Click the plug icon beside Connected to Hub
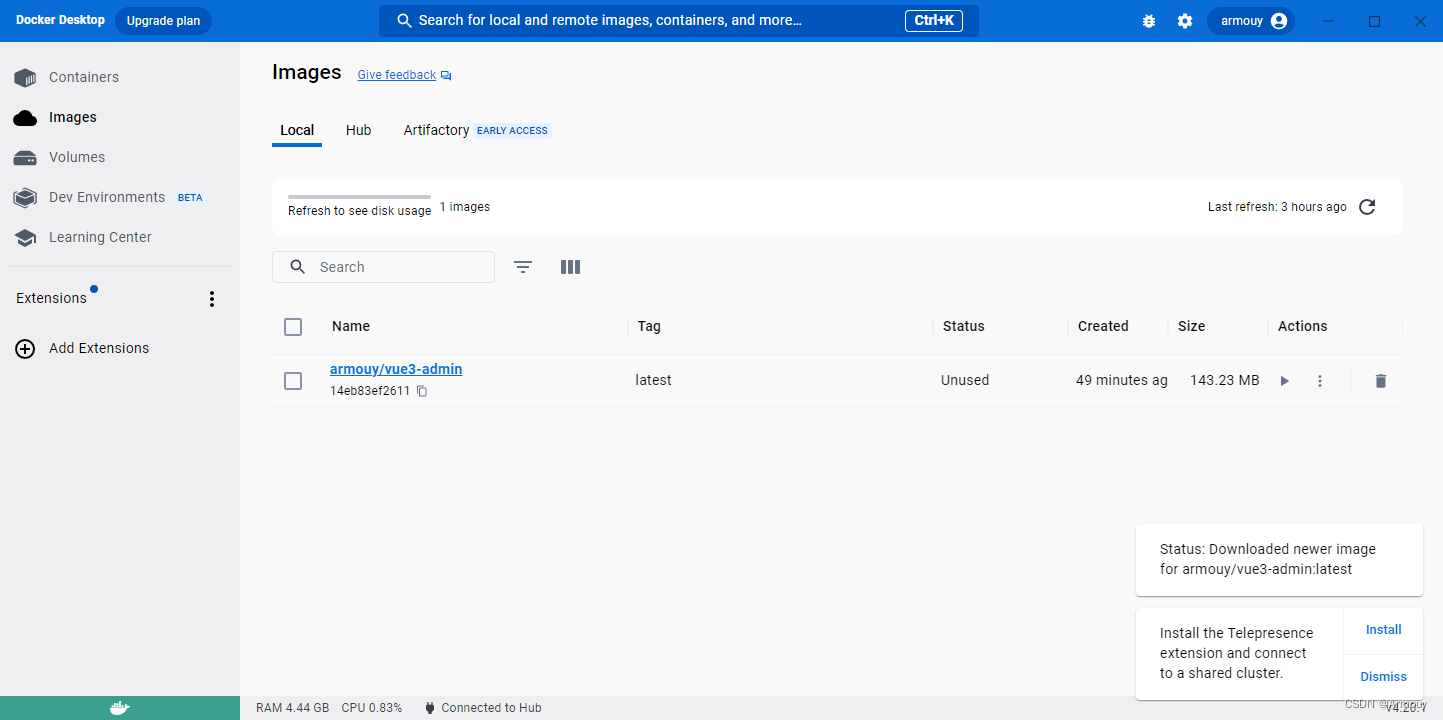Screen dimensions: 1443x720 pyautogui.click(x=430, y=708)
